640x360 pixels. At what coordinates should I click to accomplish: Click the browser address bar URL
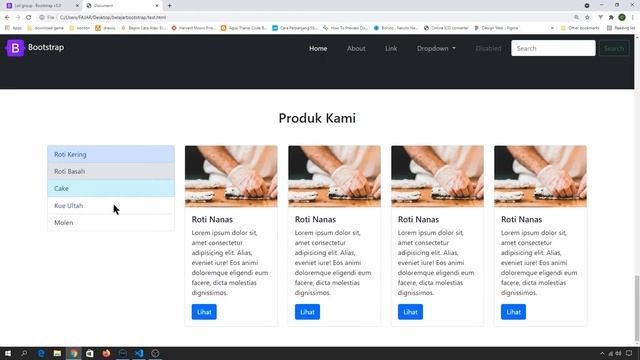pos(113,18)
